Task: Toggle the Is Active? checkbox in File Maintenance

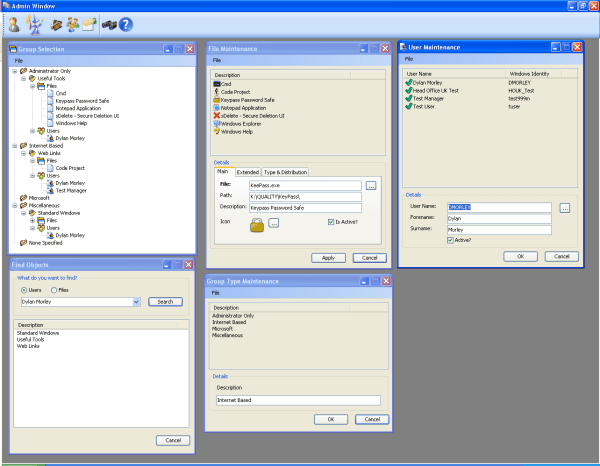Action: click(x=331, y=222)
